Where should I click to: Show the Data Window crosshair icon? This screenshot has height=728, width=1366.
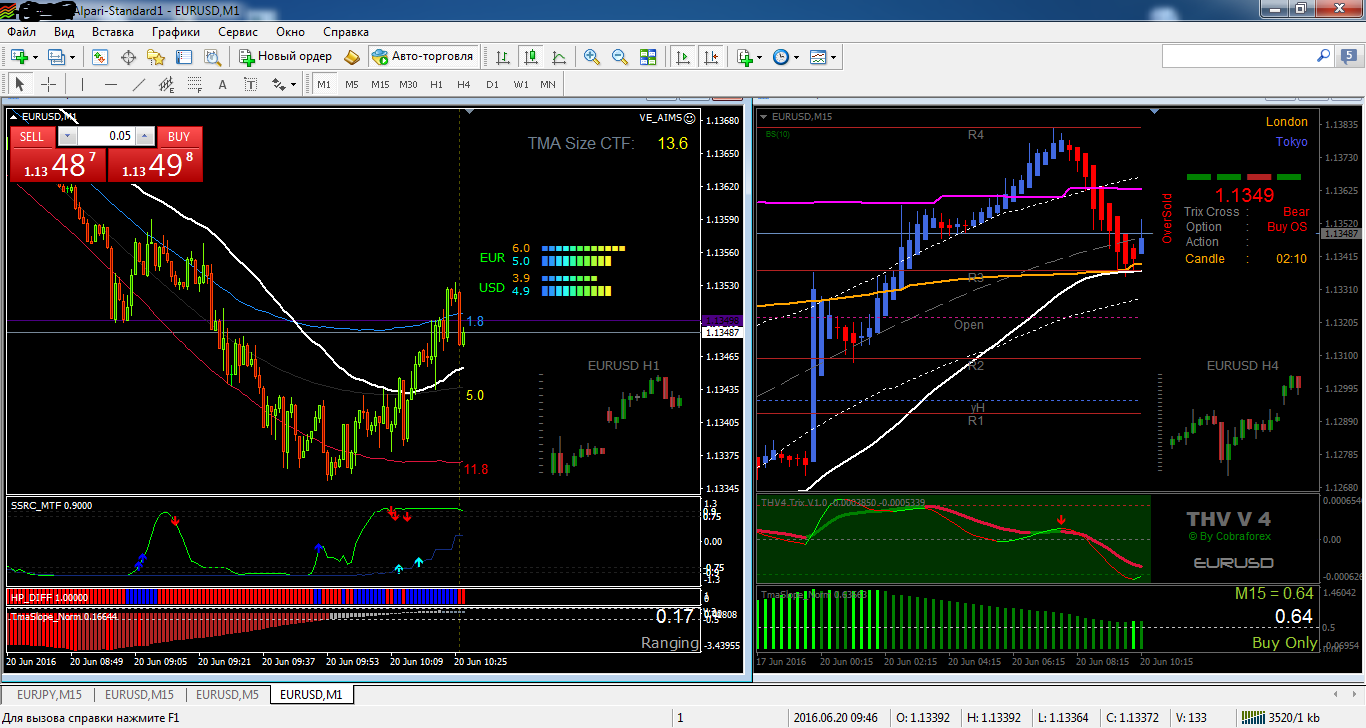point(128,57)
